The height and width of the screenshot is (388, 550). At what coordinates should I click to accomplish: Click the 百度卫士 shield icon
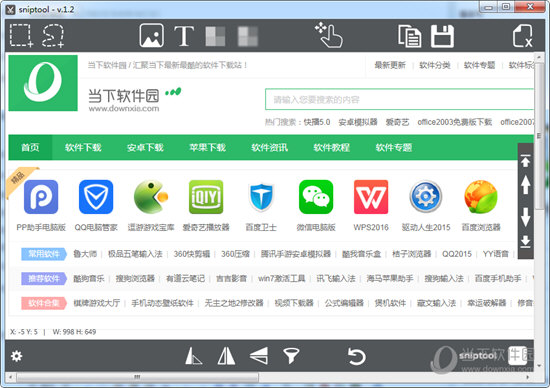(261, 197)
